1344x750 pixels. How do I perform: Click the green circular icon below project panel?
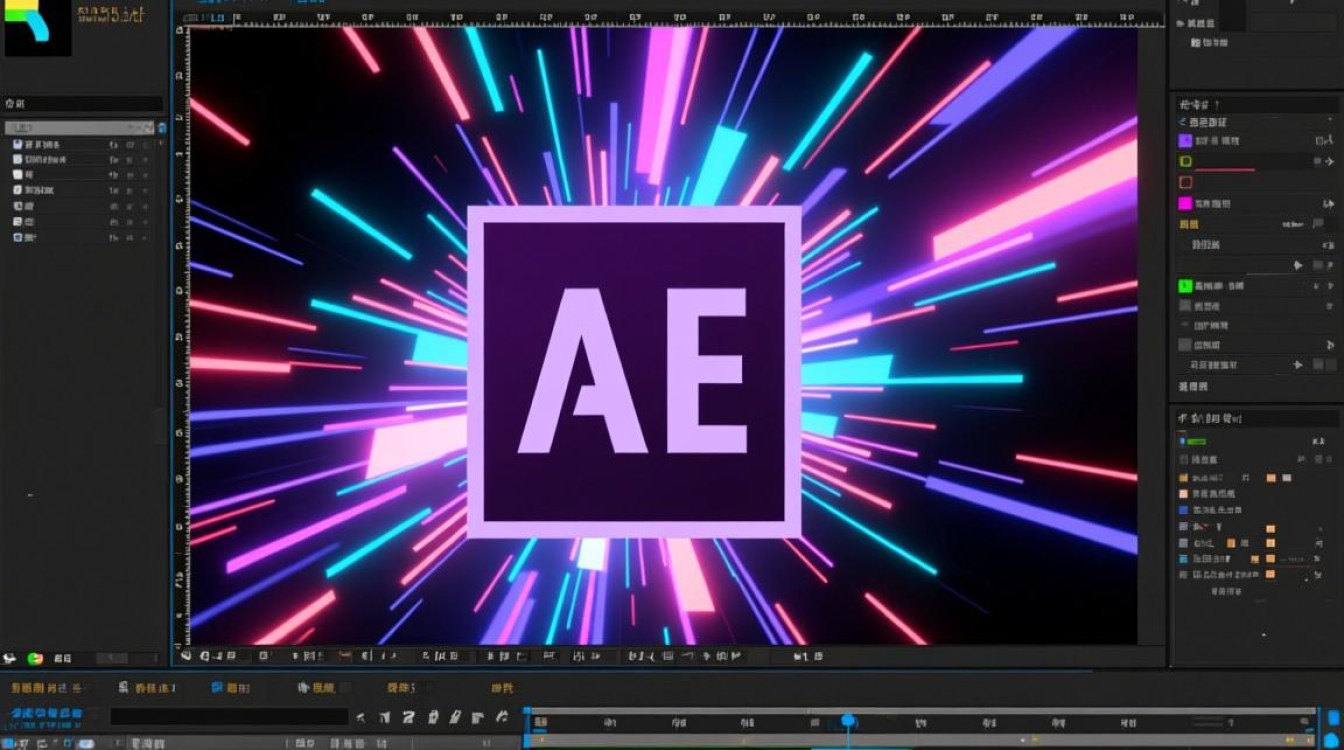click(35, 658)
